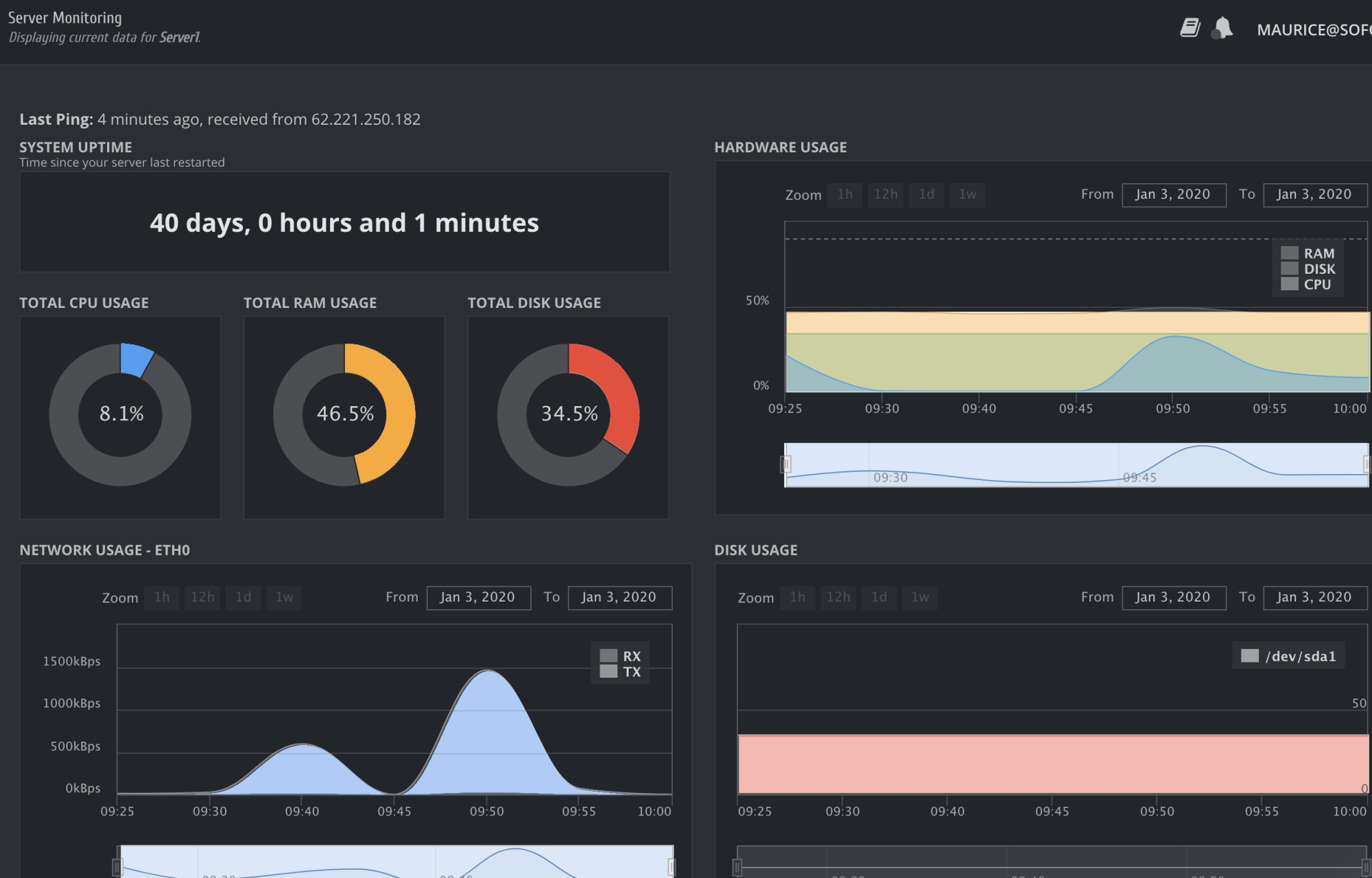Select 1h zoom in Hardware Usage
Viewport: 1372px width, 878px height.
click(844, 194)
